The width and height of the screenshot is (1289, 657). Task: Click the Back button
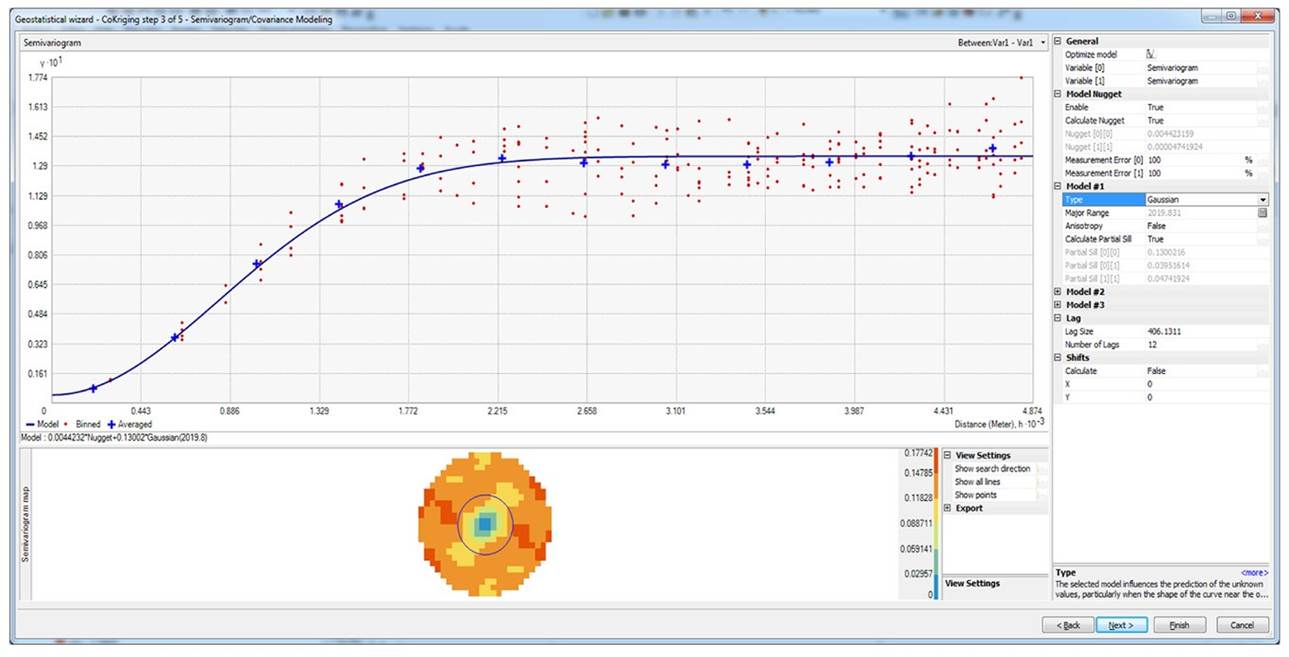pos(1066,625)
